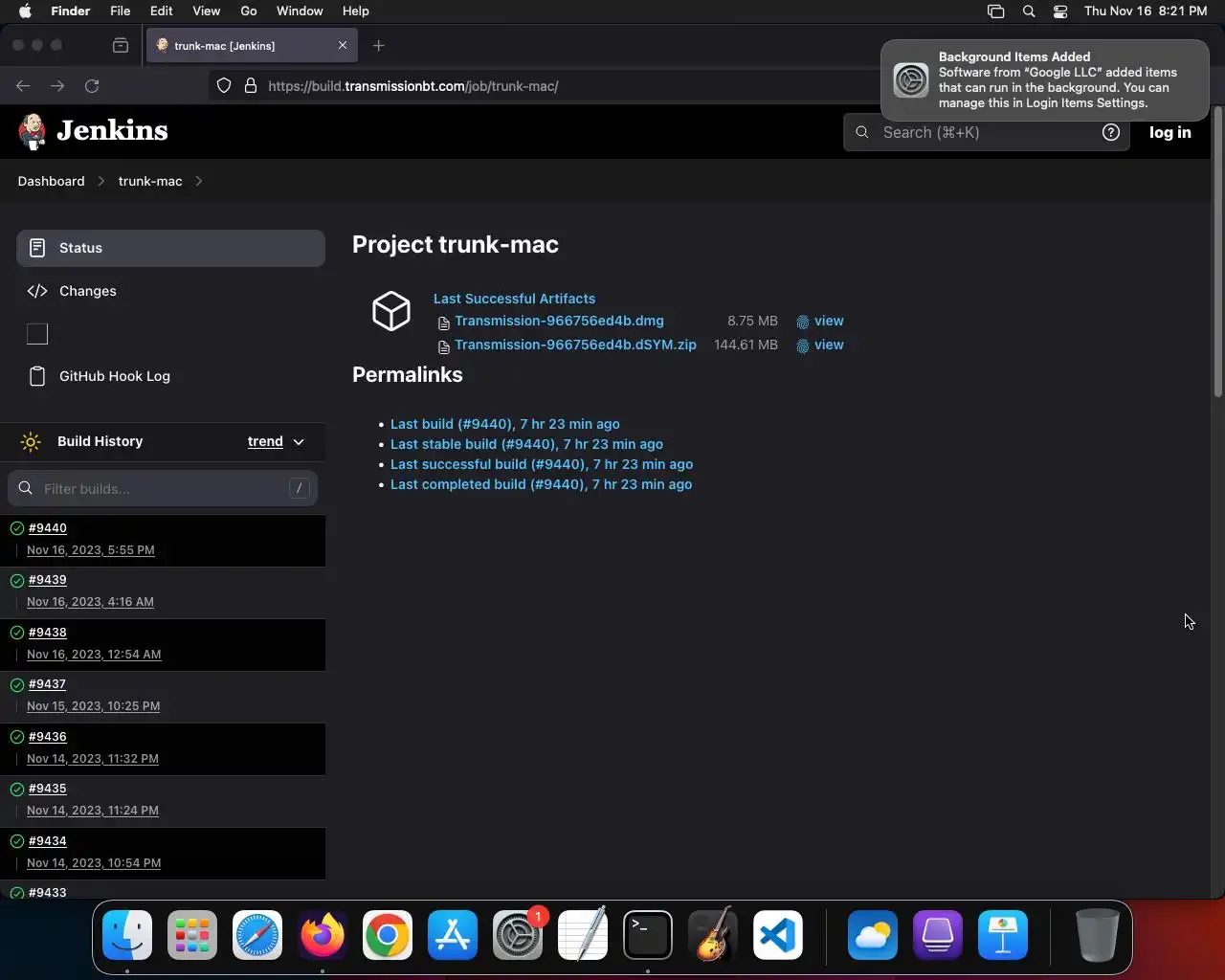1225x980 pixels.
Task: Click the fingerprint icon for dSYM.zip
Action: click(803, 345)
